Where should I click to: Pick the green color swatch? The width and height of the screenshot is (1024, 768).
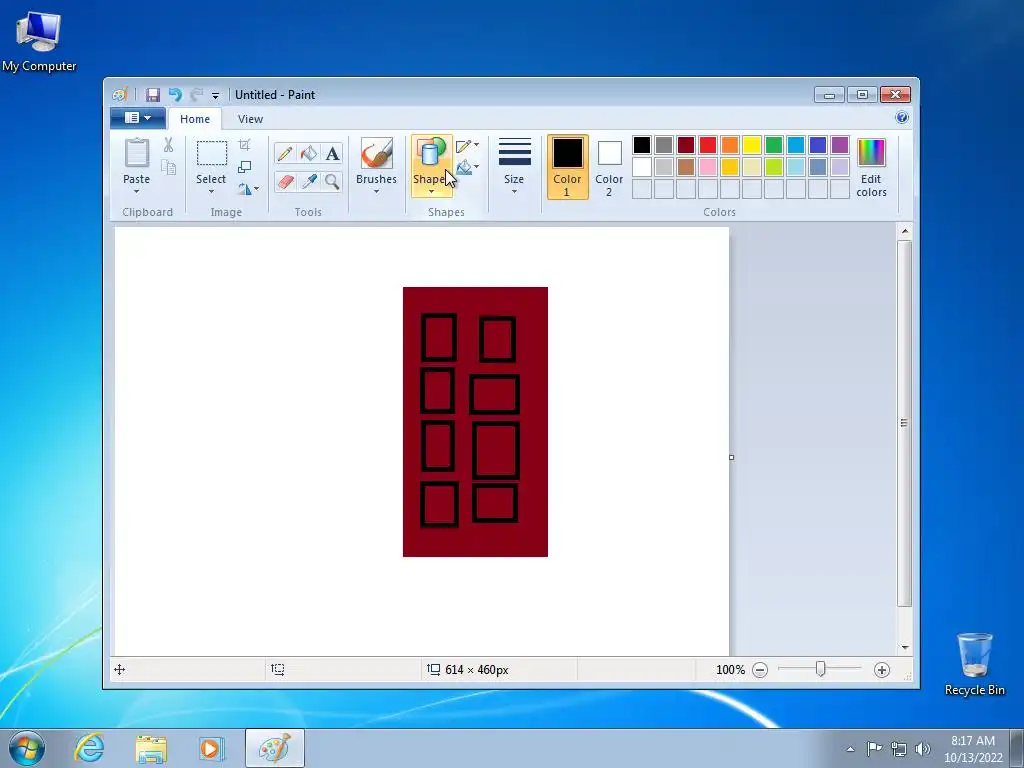point(774,144)
